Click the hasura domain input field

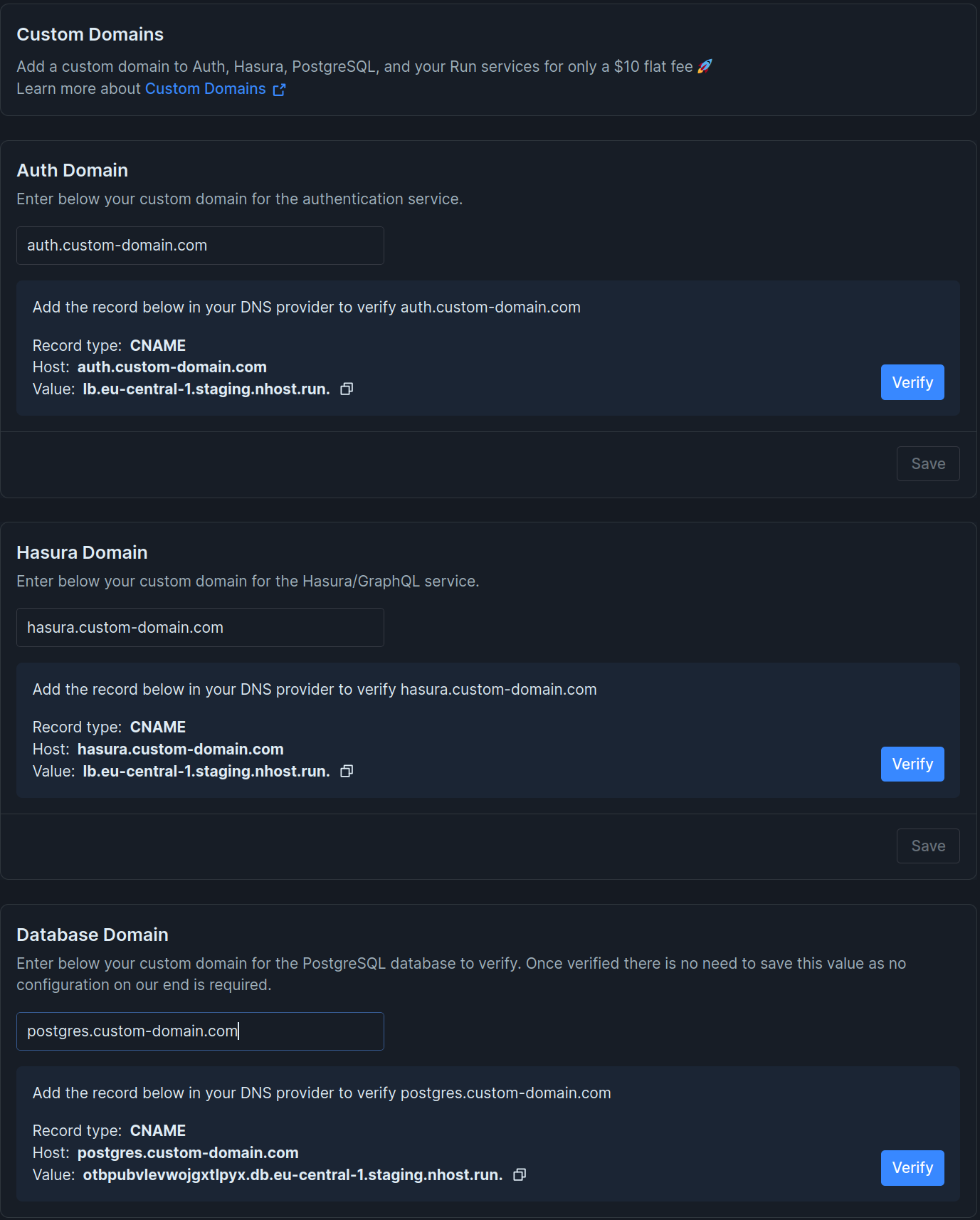point(199,627)
